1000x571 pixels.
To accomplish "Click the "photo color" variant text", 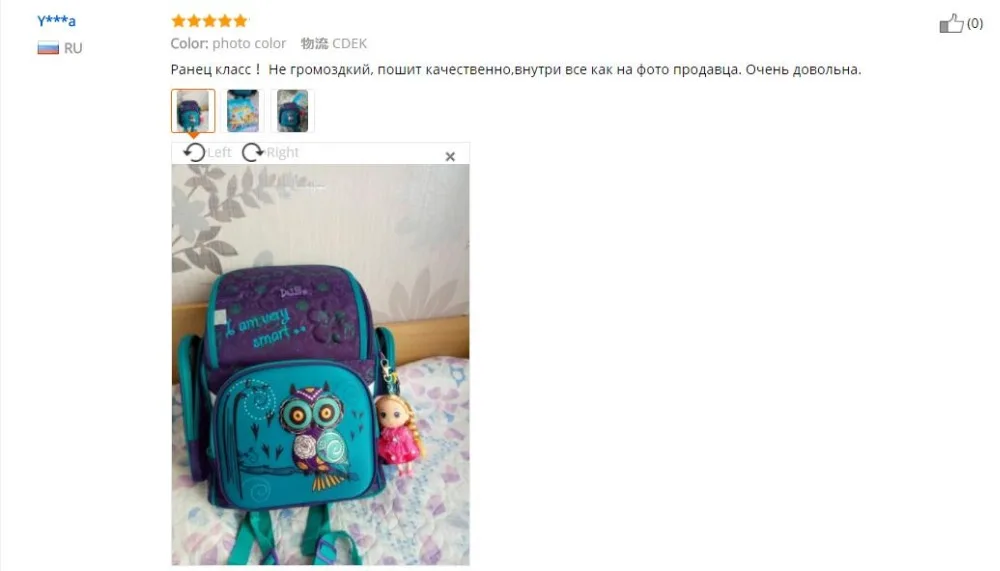I will pyautogui.click(x=249, y=43).
